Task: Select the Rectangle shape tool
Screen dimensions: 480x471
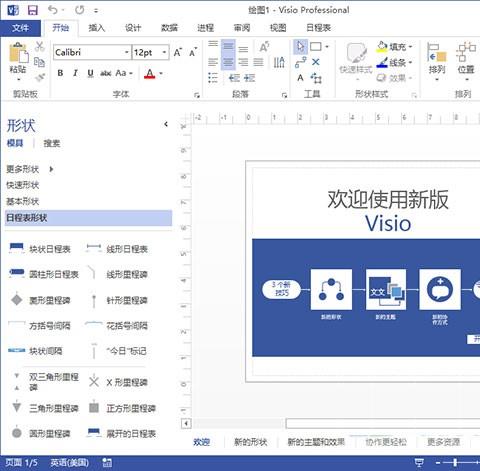Action: tap(316, 46)
